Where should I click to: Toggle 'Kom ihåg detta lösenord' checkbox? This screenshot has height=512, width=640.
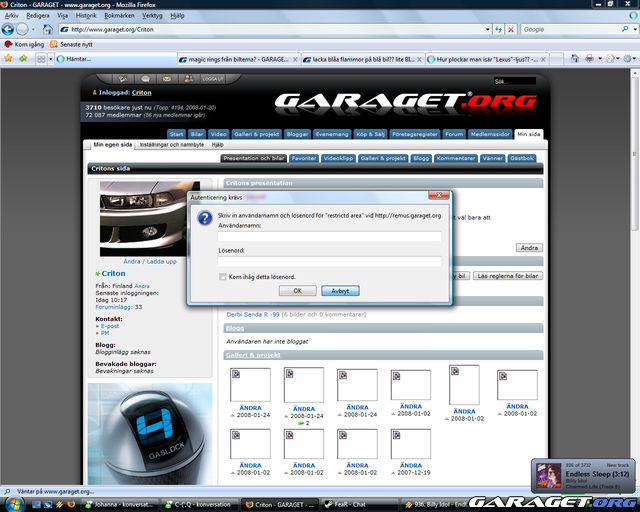222,277
